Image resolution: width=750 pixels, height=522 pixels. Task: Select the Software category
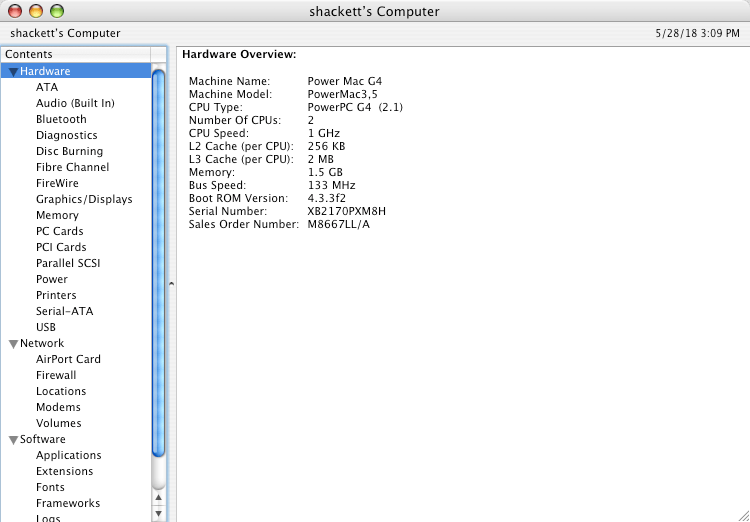[43, 439]
